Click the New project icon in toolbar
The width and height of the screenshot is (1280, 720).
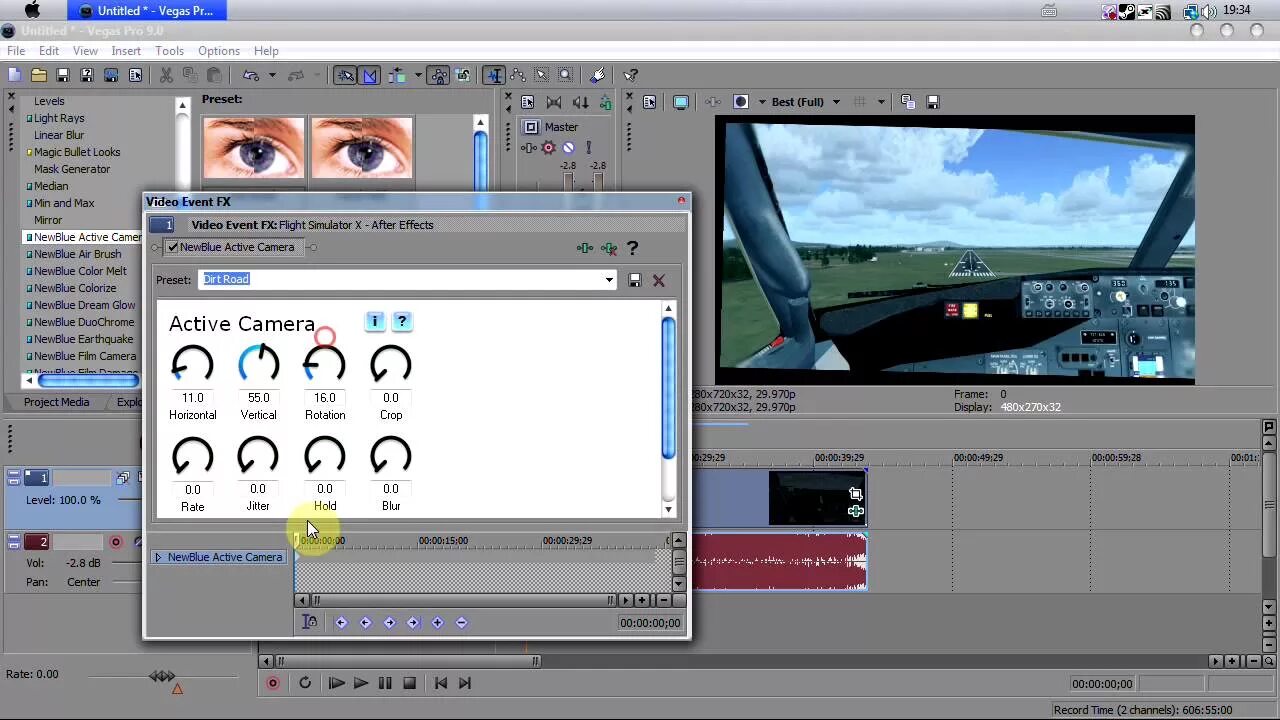click(14, 75)
